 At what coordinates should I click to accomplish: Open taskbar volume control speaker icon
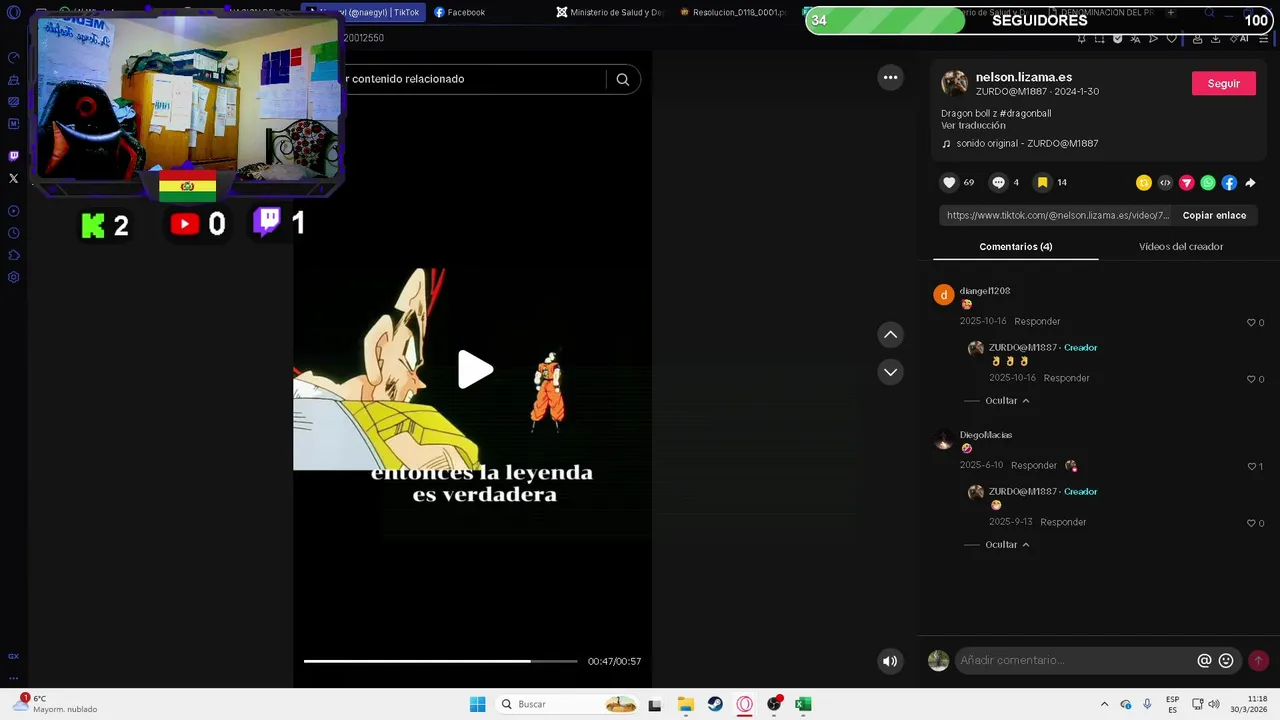1214,704
